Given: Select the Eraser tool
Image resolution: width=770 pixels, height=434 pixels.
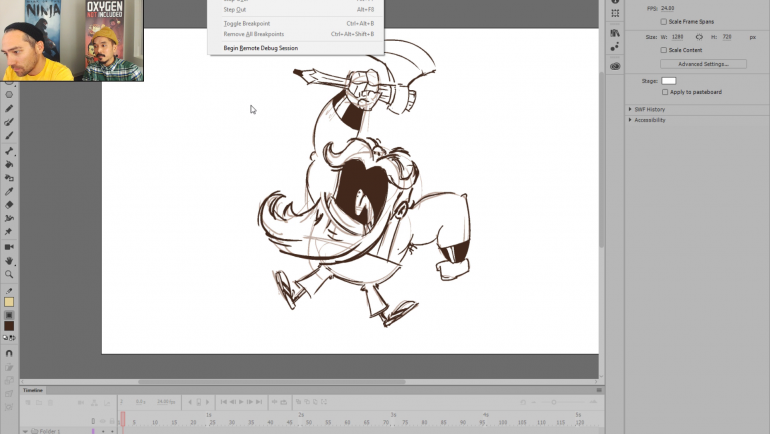Looking at the screenshot, I should (x=9, y=204).
